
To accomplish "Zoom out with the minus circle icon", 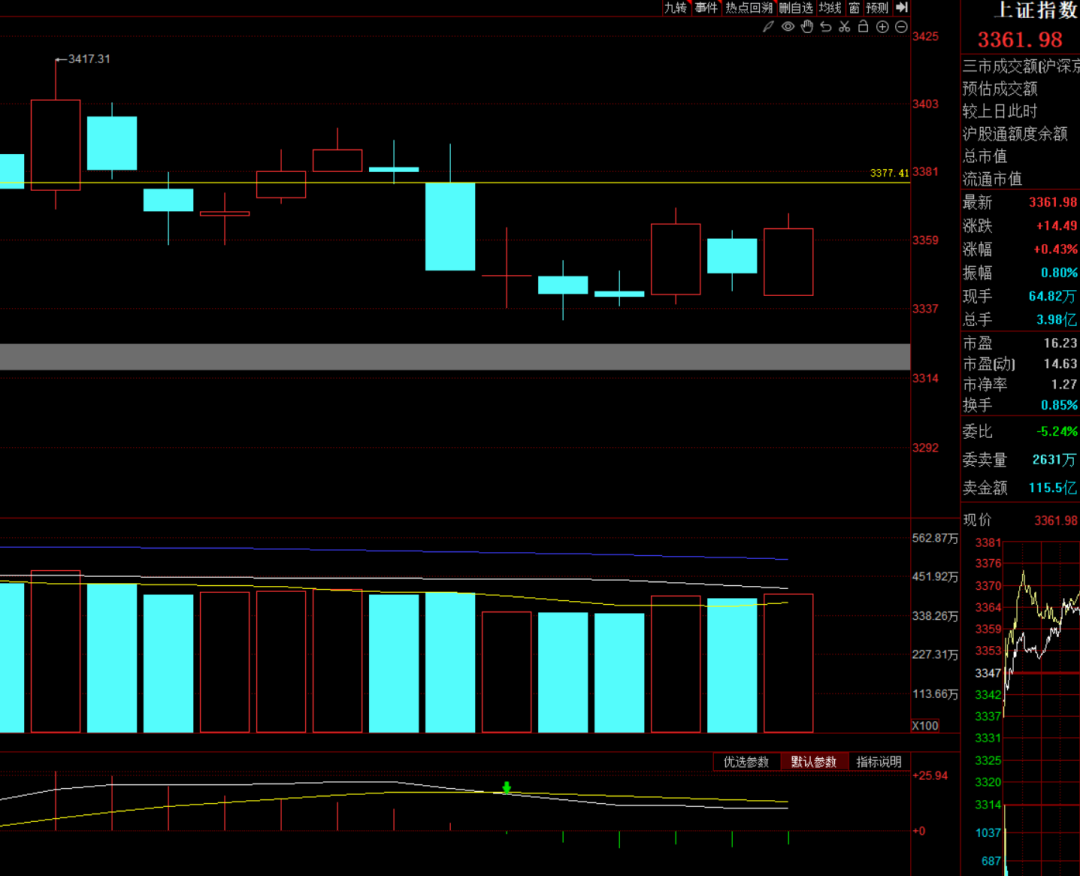I will [901, 27].
